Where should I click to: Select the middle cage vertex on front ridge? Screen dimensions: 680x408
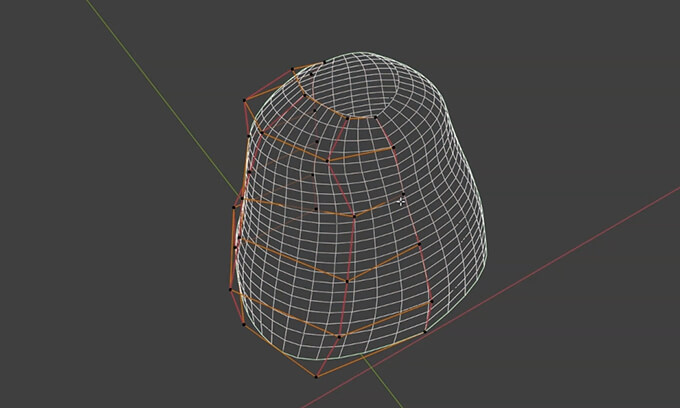click(x=353, y=216)
